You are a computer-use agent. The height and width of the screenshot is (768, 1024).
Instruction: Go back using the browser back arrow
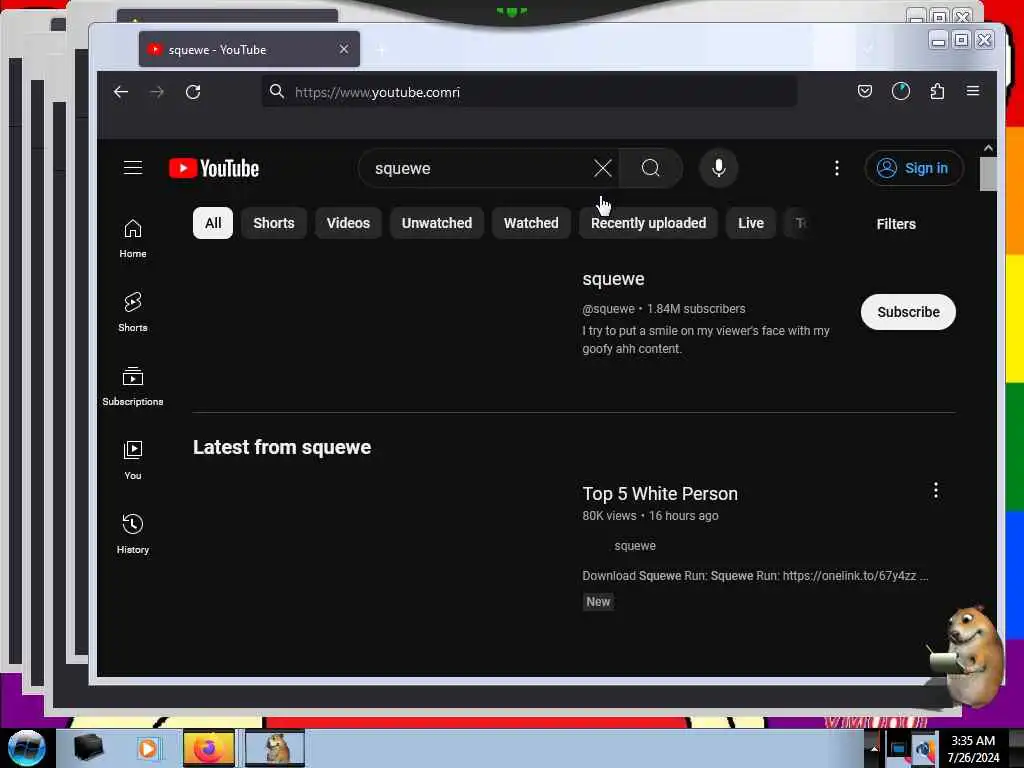tap(121, 92)
